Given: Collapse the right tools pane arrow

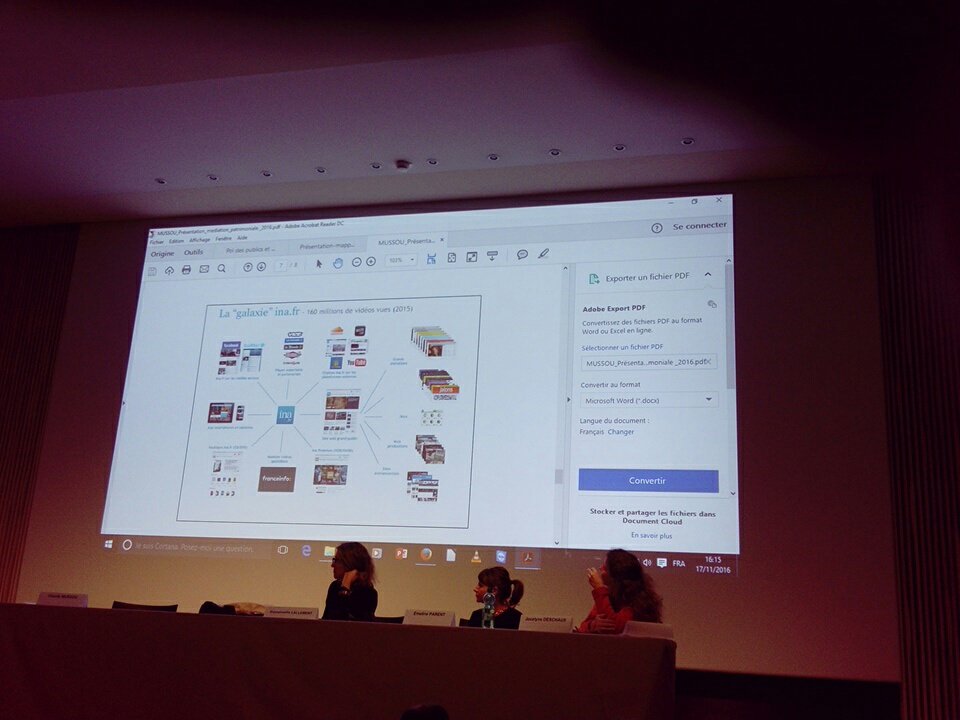Looking at the screenshot, I should [x=568, y=400].
